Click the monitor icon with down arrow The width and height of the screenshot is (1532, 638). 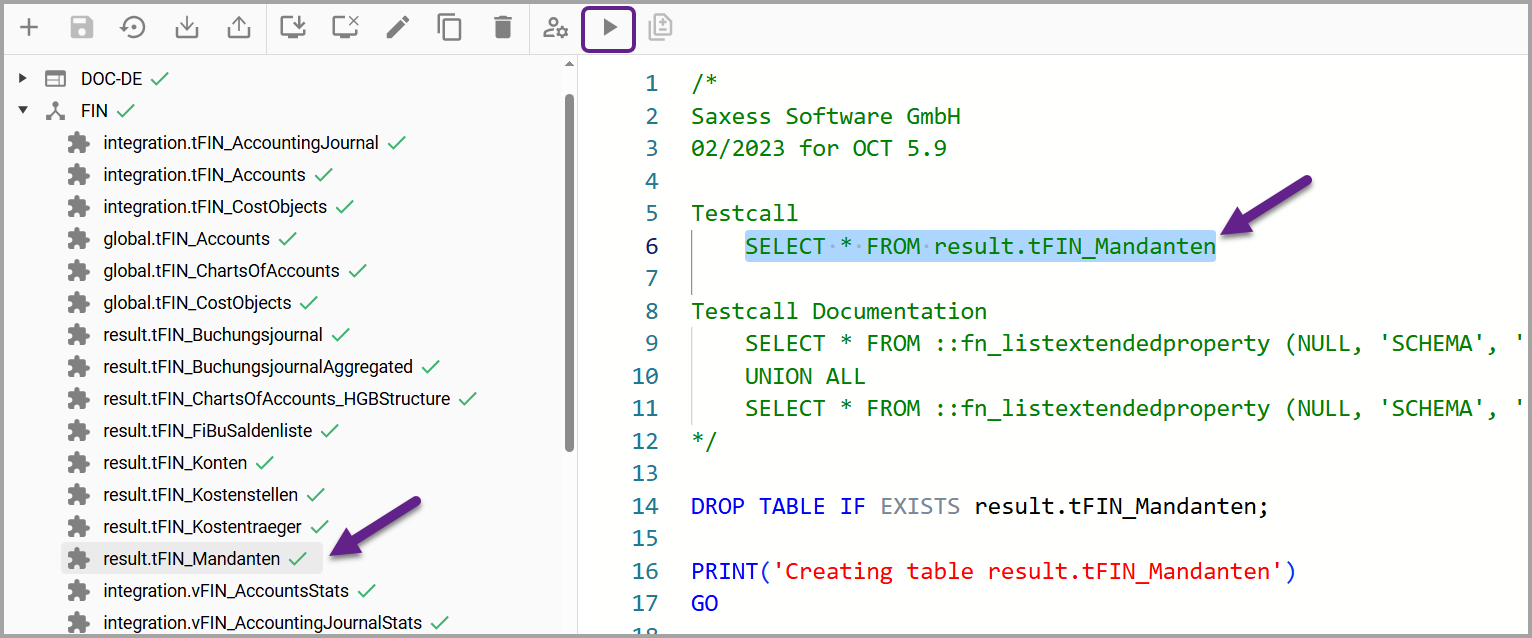(x=293, y=28)
